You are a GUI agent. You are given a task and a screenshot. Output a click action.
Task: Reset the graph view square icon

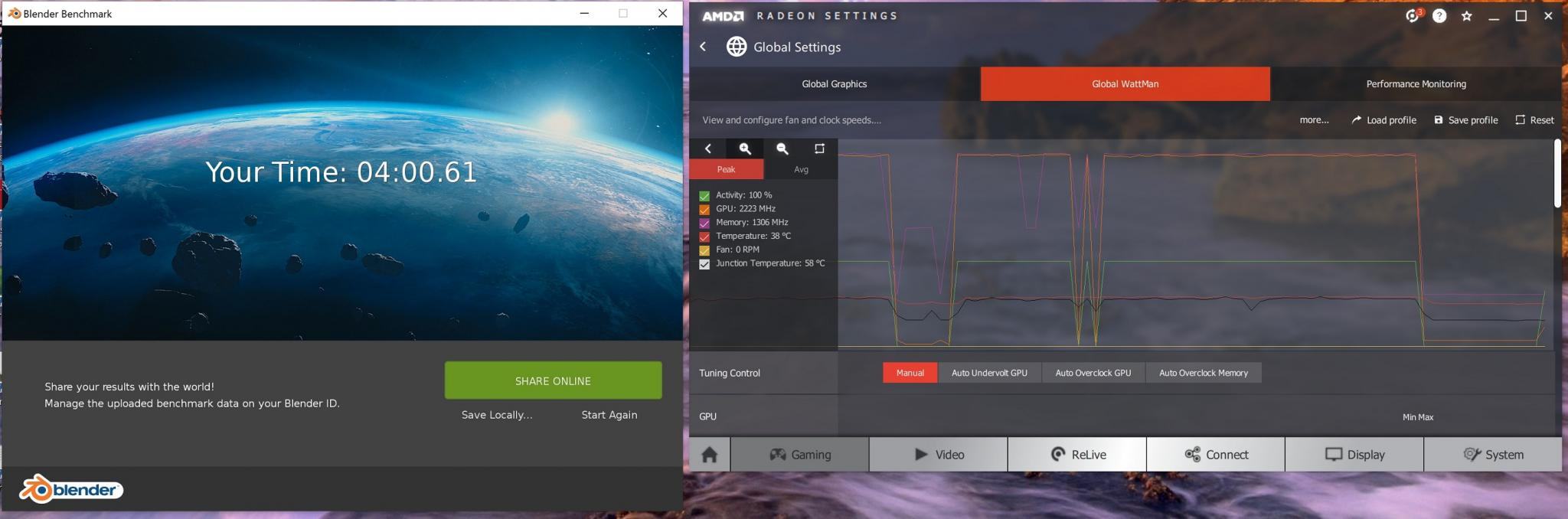pyautogui.click(x=819, y=149)
